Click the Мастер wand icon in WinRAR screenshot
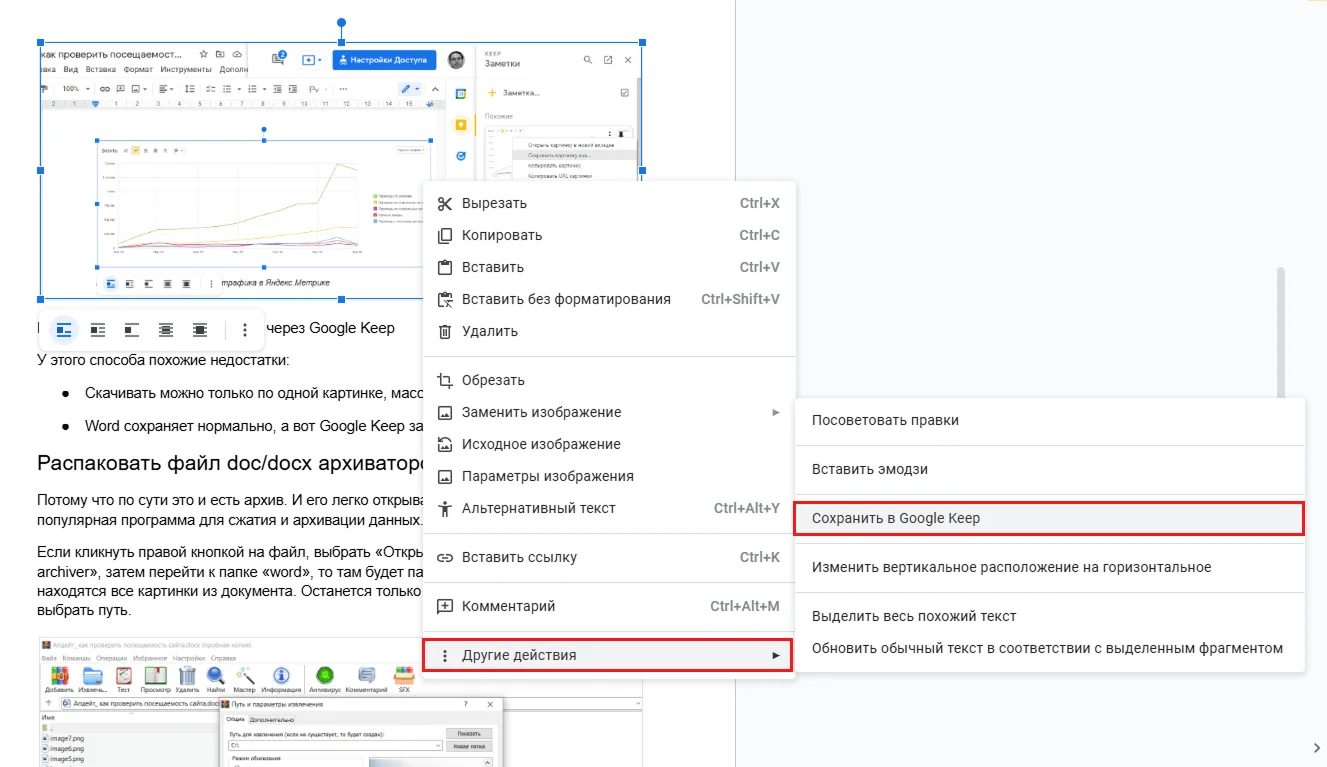Screen dimensions: 1327x767 point(245,680)
